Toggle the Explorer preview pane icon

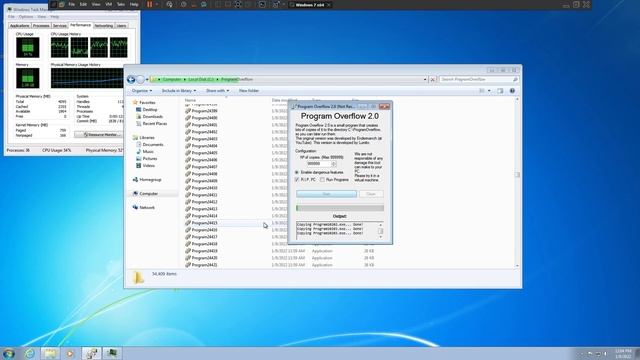point(500,91)
